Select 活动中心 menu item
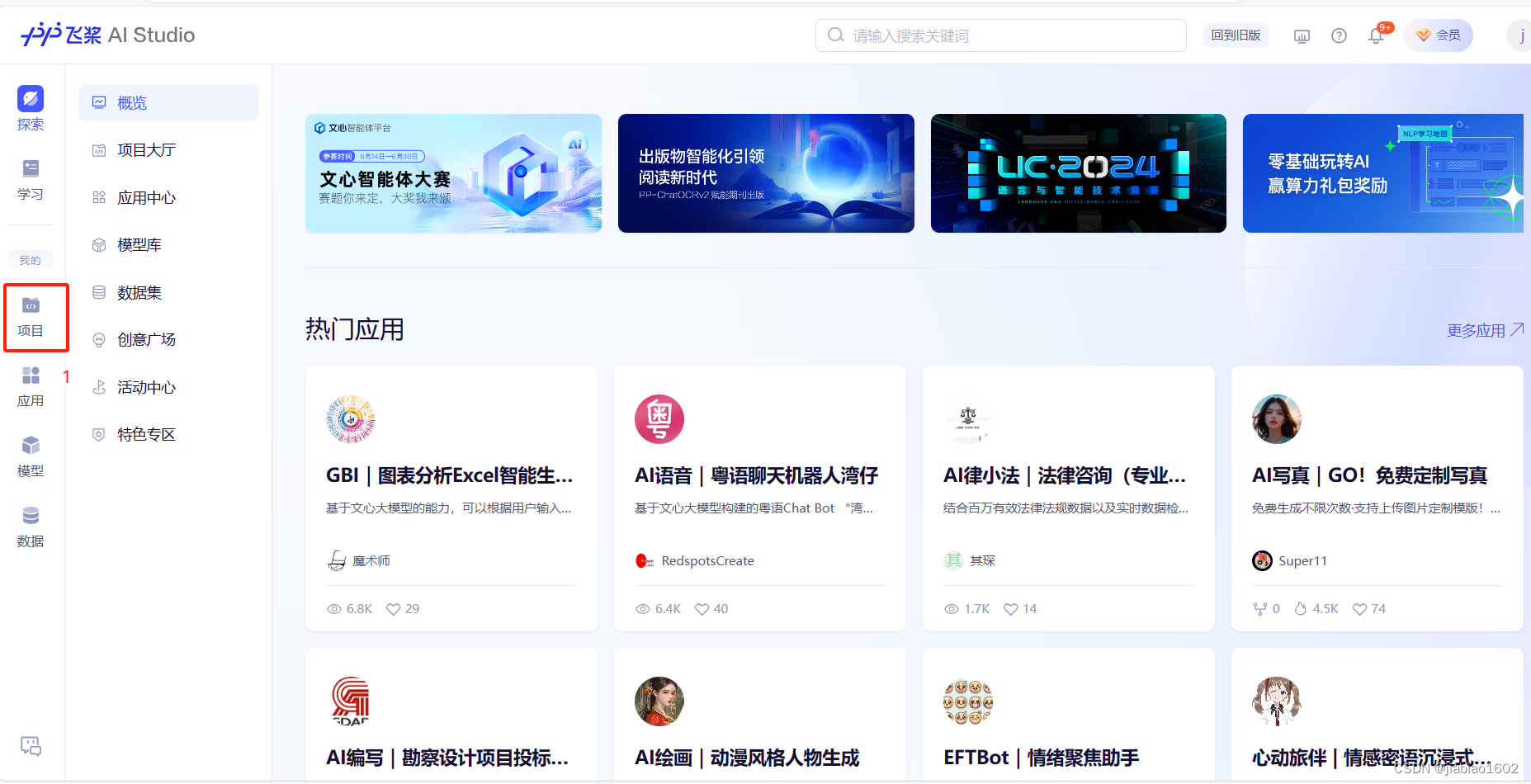Image resolution: width=1531 pixels, height=784 pixels. [x=168, y=387]
